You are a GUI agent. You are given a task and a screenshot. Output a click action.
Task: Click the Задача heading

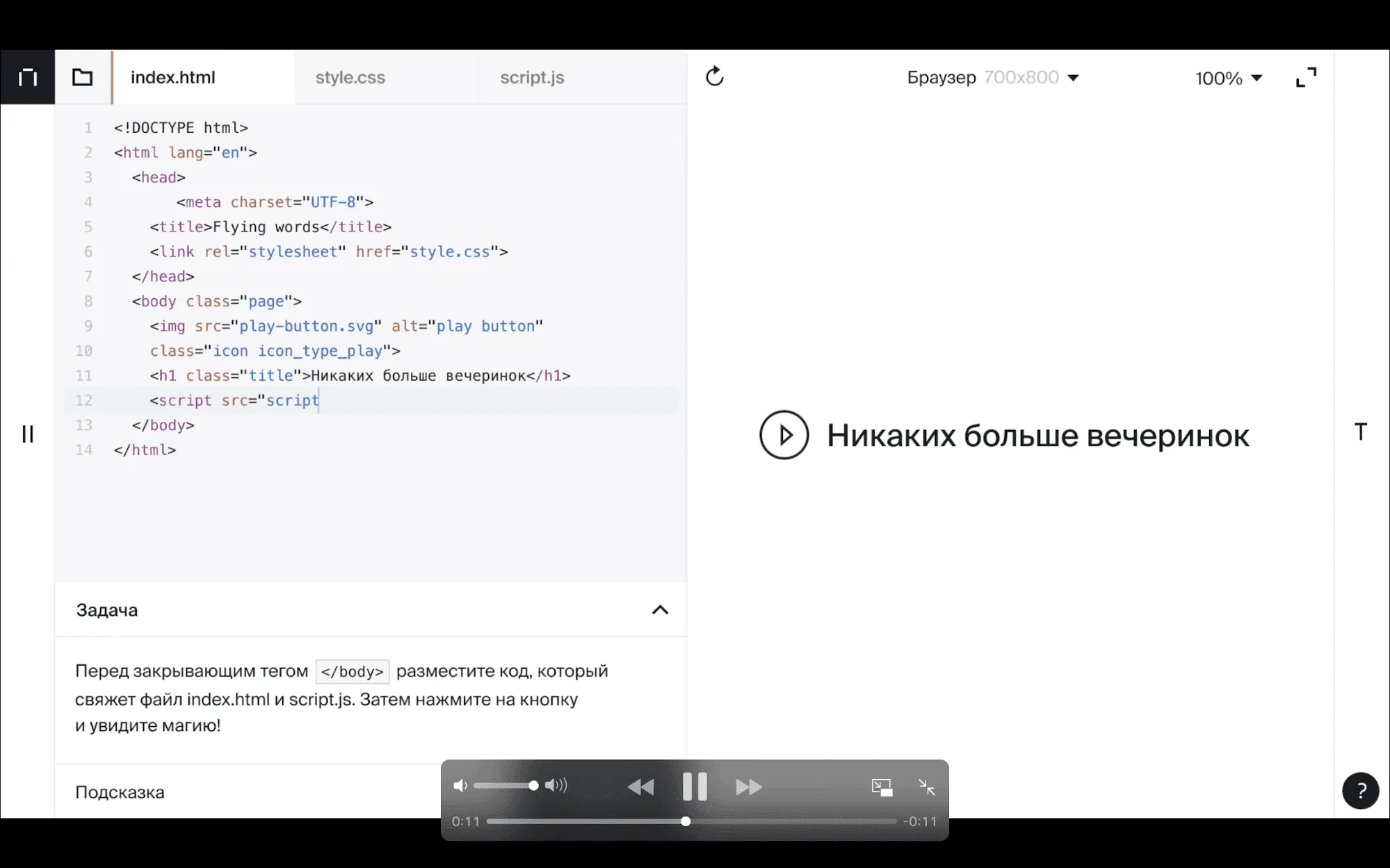click(107, 610)
